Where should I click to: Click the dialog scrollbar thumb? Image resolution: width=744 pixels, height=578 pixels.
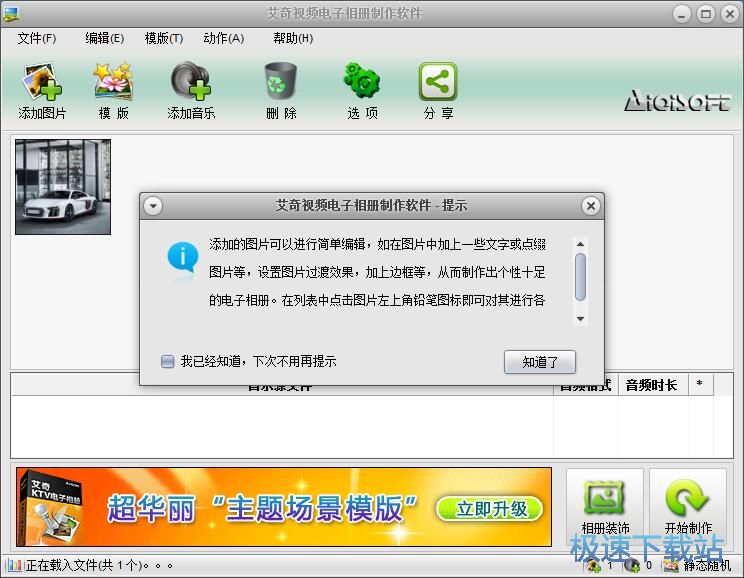(580, 277)
